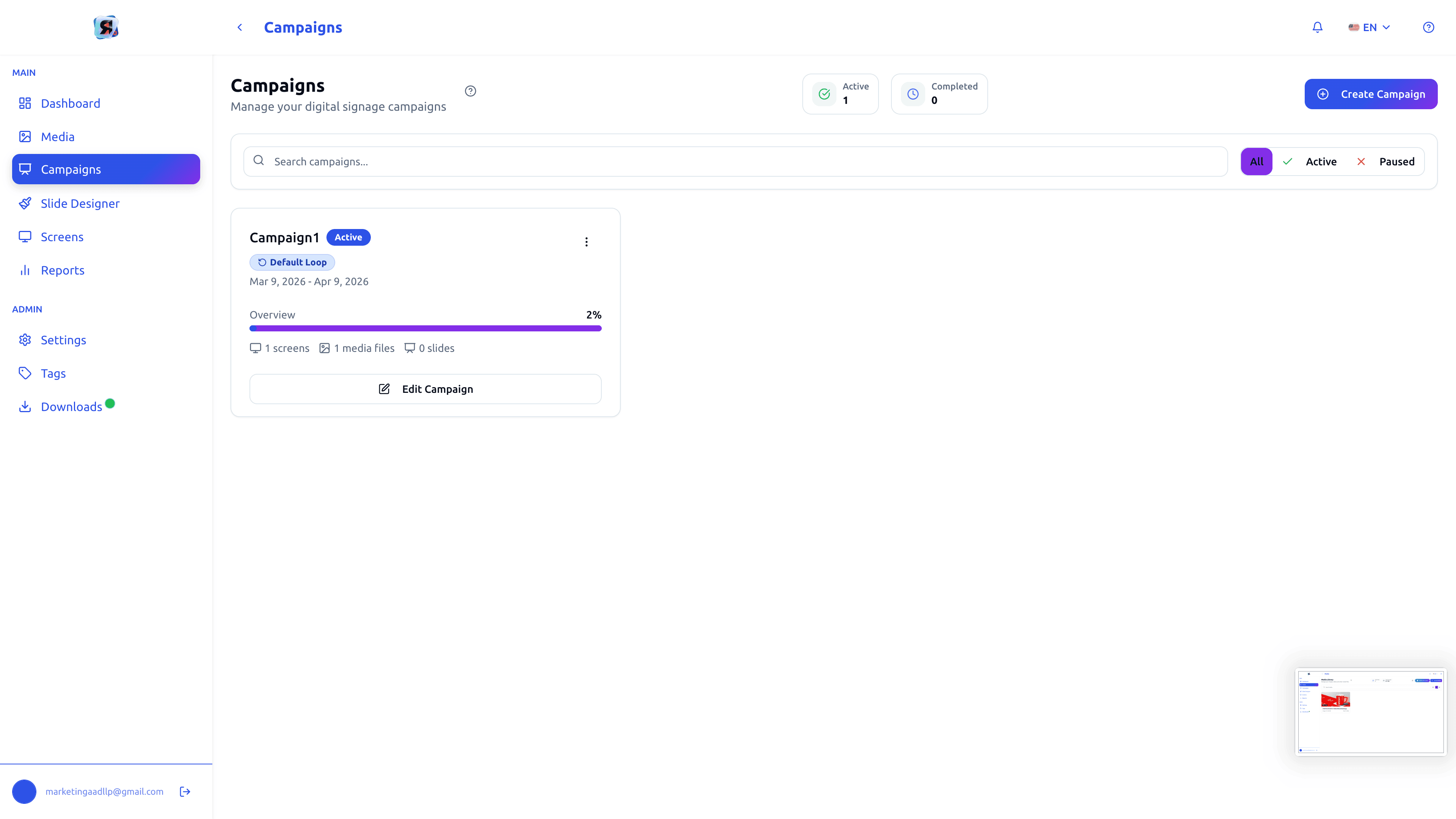
Task: Click the back arrow next to Campaigns title
Action: (240, 27)
